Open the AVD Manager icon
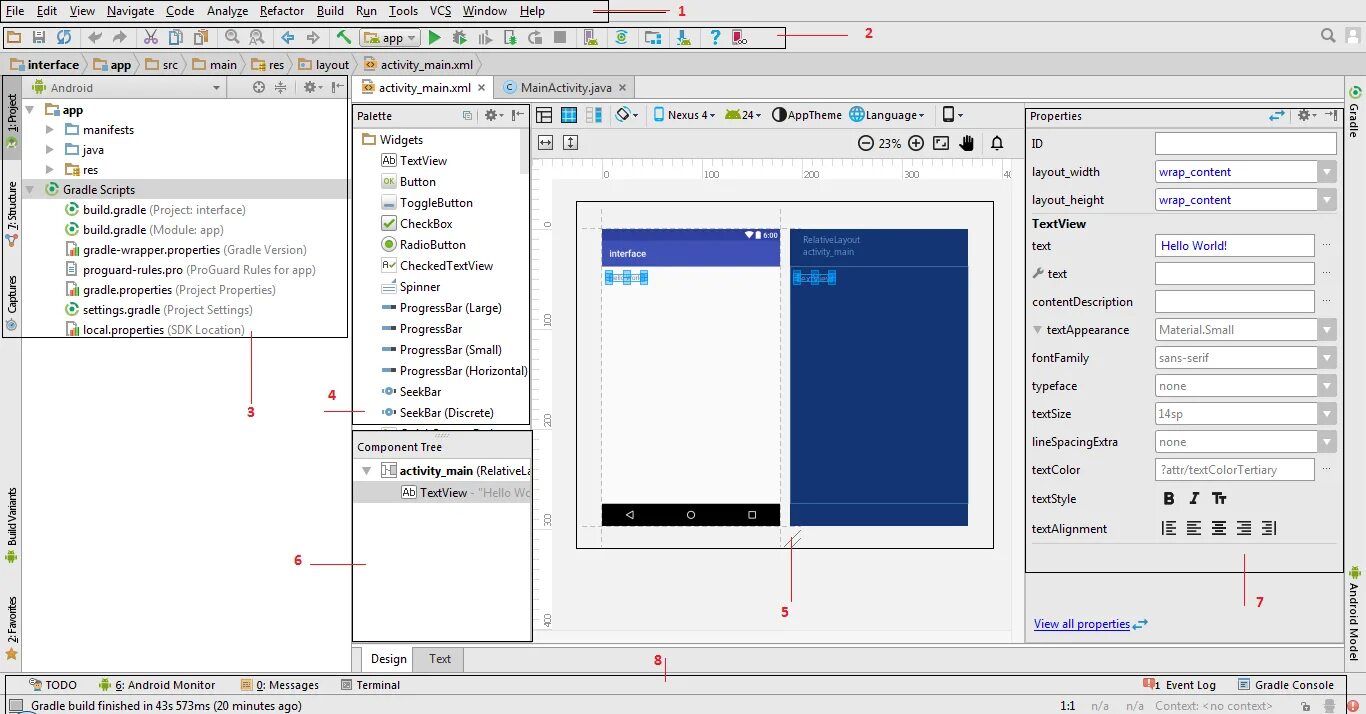 coord(591,38)
